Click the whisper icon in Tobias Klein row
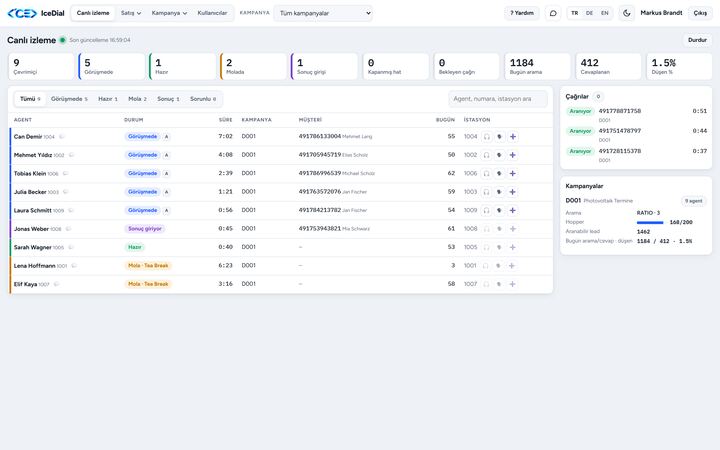This screenshot has height=450, width=720. tap(500, 174)
